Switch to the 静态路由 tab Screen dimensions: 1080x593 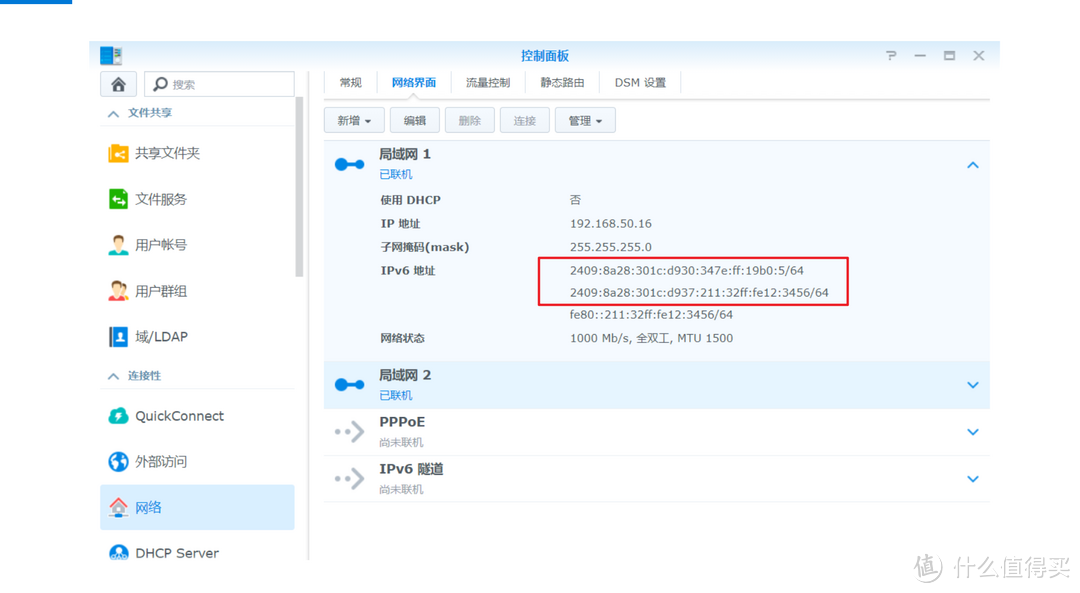tap(562, 83)
